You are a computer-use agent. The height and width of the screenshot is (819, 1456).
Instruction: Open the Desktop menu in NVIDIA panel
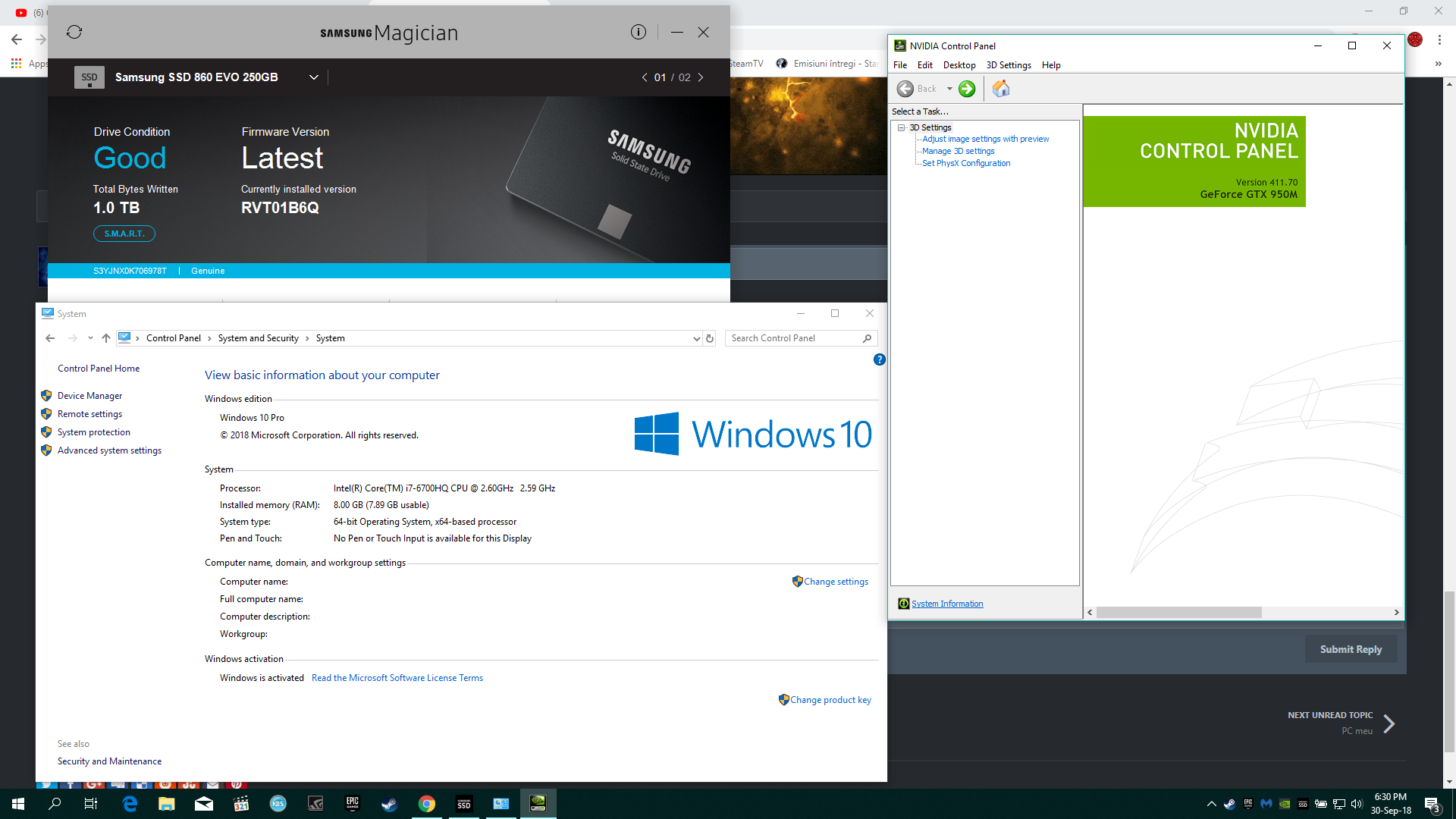point(959,65)
